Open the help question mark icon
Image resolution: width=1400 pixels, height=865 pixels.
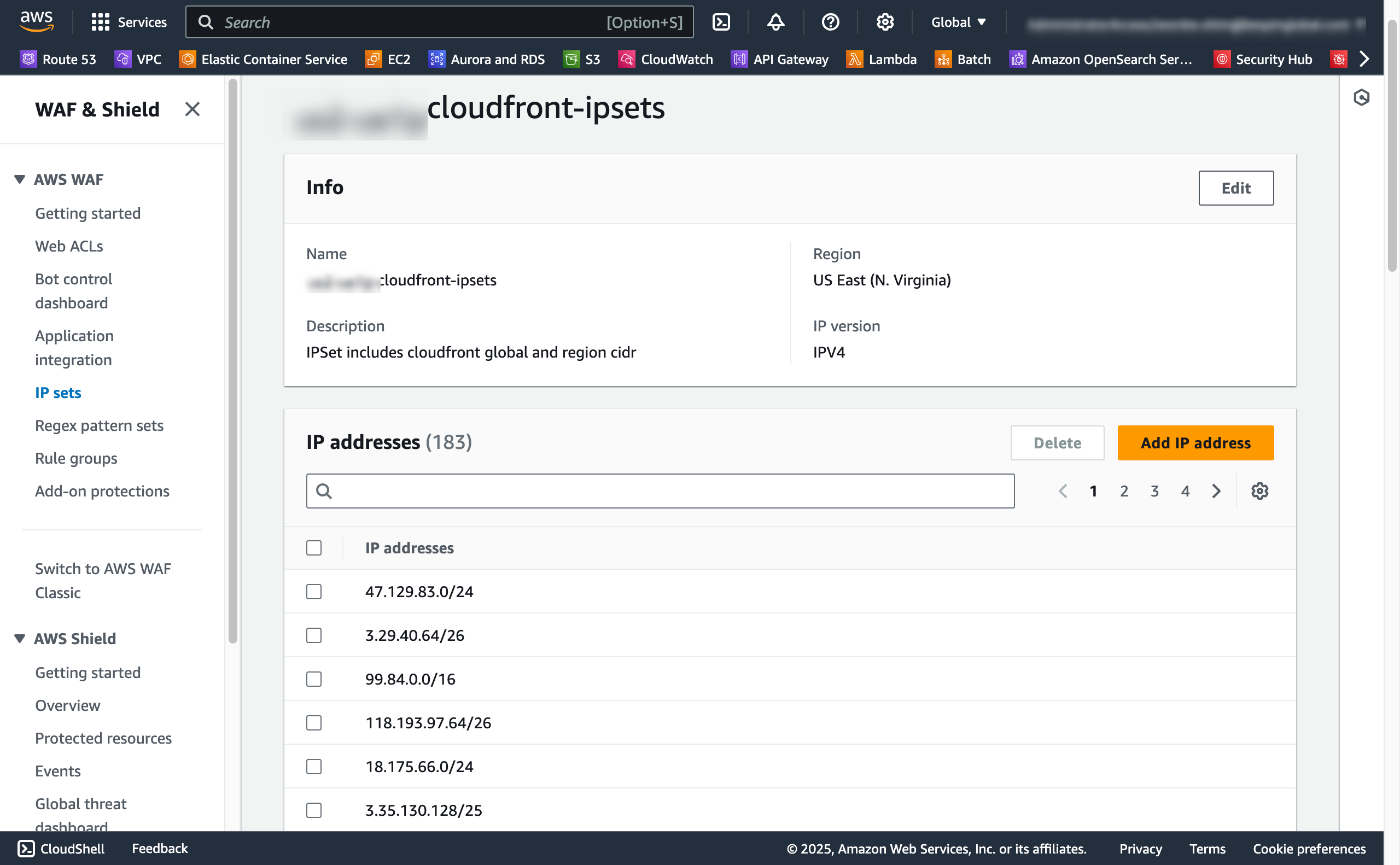click(x=830, y=22)
